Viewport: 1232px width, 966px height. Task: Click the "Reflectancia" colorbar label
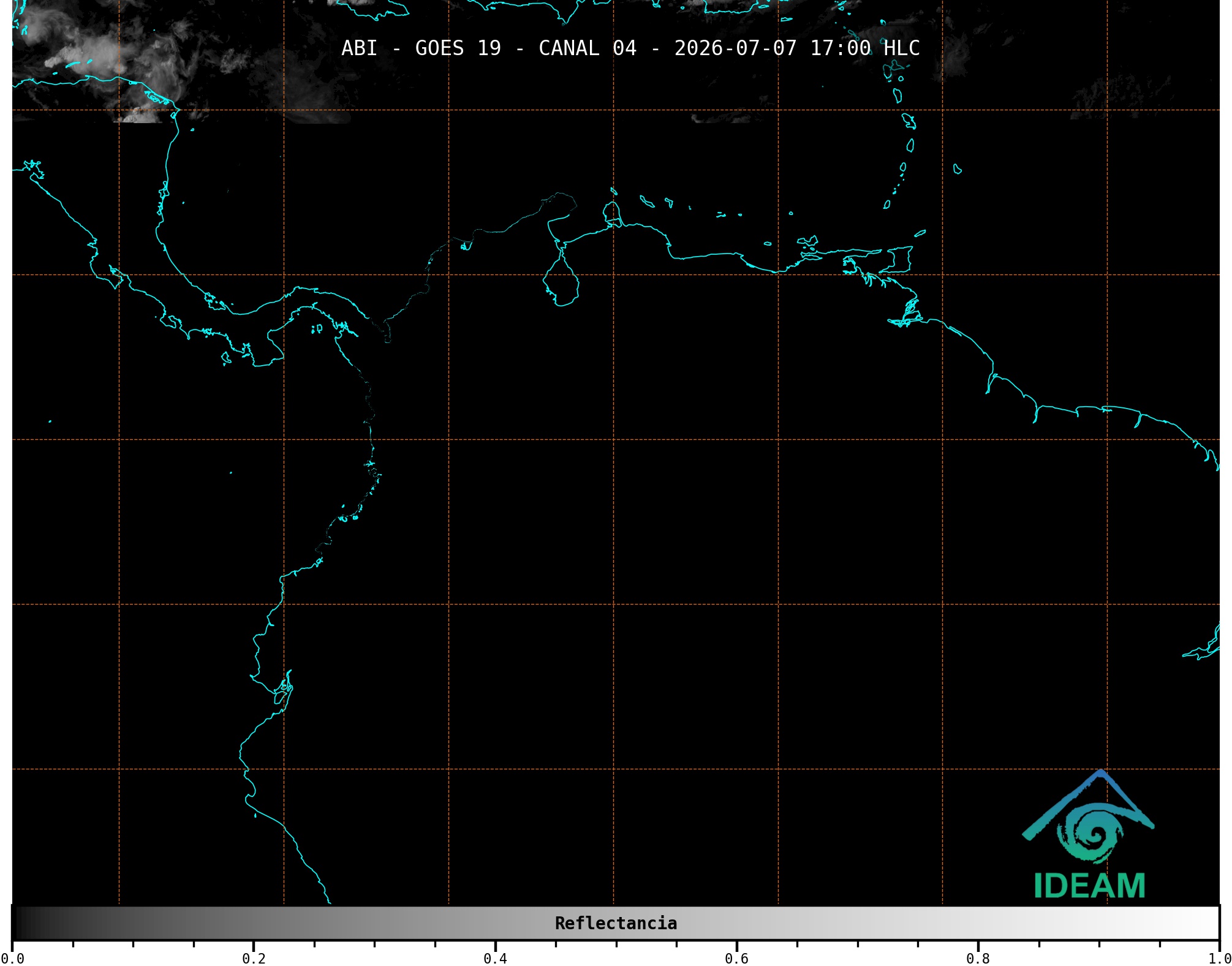click(616, 923)
